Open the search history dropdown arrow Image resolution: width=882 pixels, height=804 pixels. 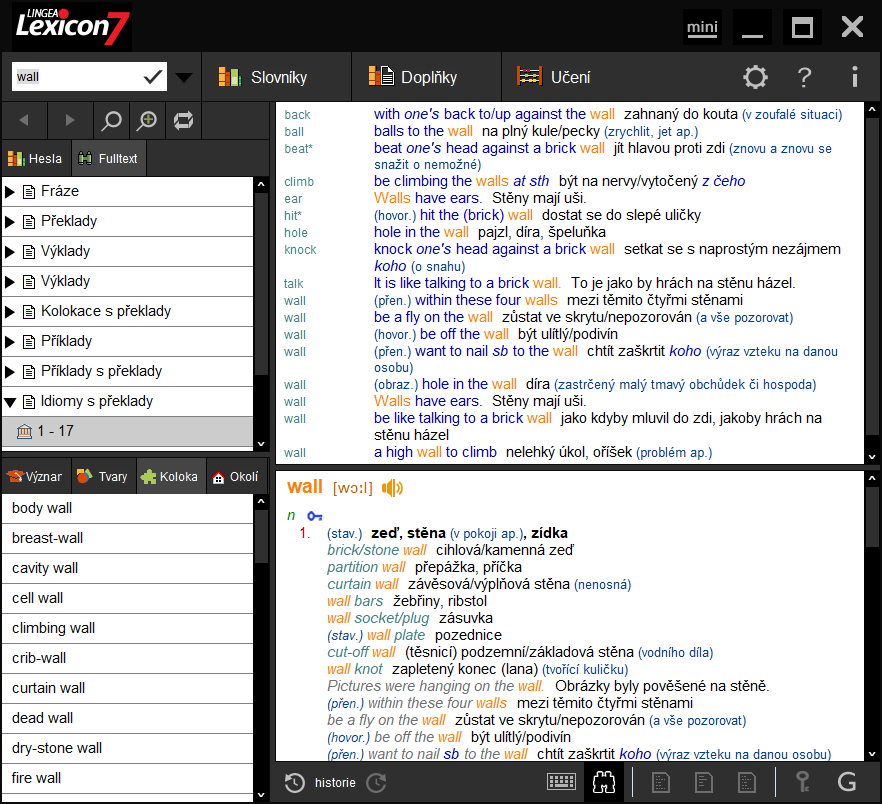183,76
